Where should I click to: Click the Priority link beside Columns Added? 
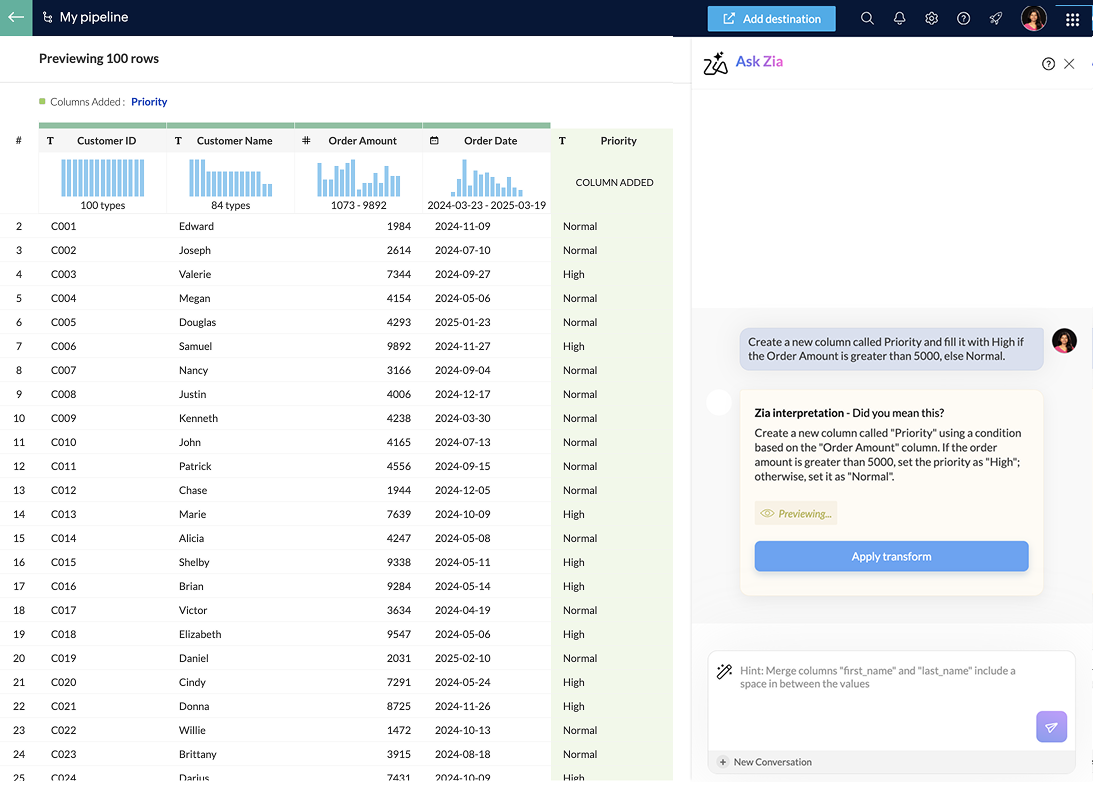149,102
